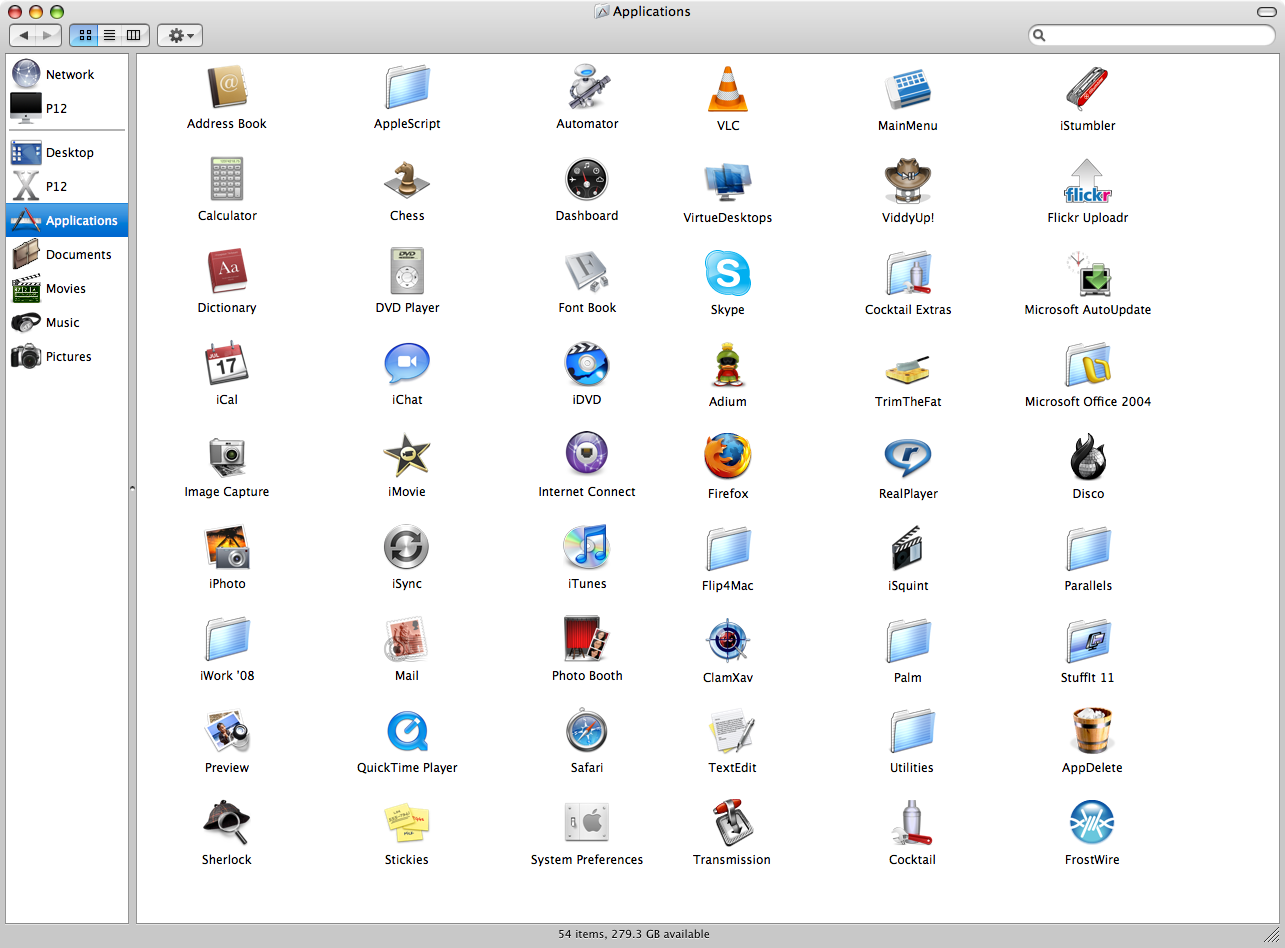
Task: Open Pictures in the sidebar
Action: coord(67,356)
